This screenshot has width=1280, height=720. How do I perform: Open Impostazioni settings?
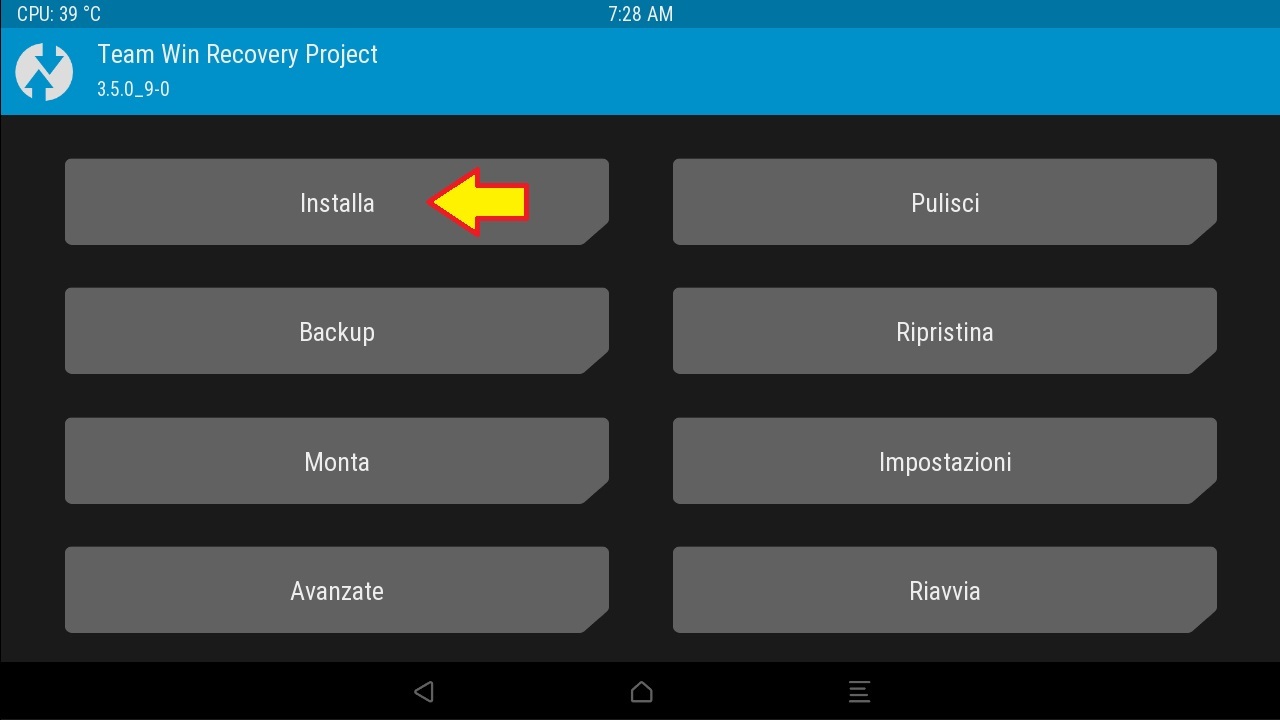tap(944, 462)
